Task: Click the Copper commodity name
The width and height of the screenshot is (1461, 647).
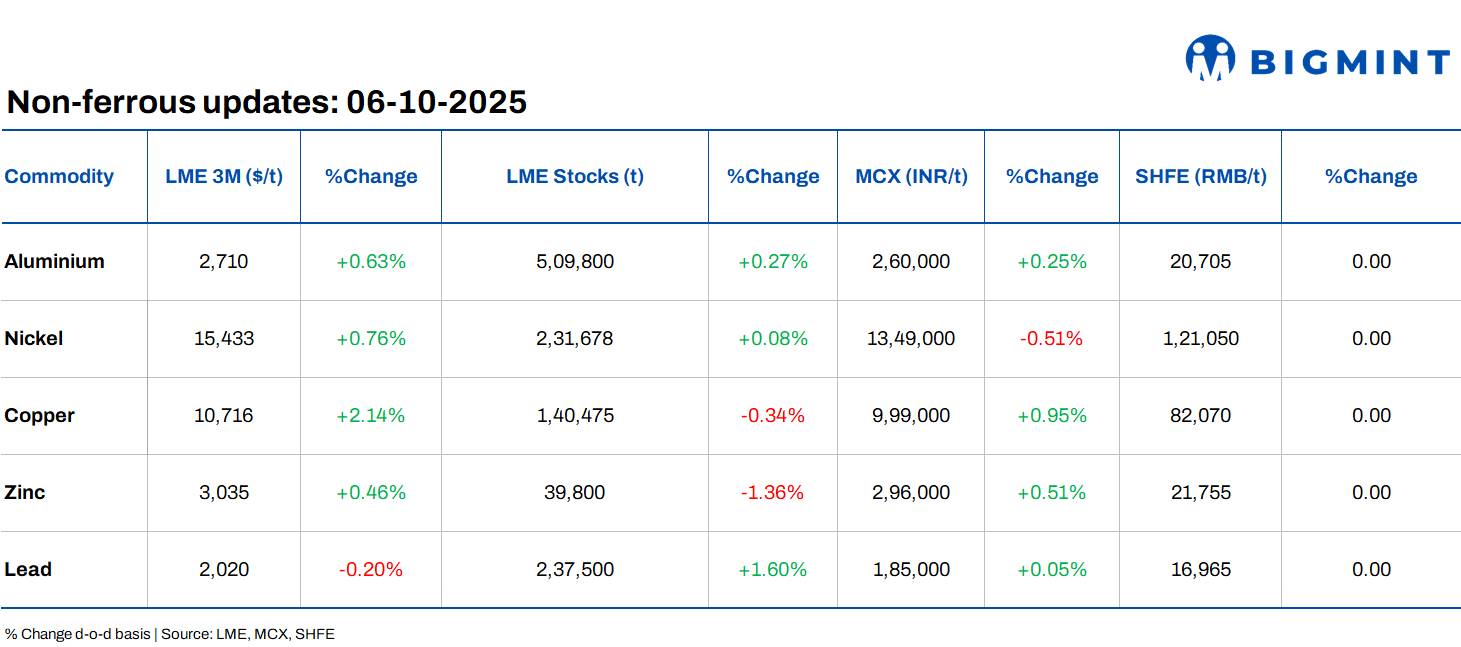Action: [x=39, y=415]
